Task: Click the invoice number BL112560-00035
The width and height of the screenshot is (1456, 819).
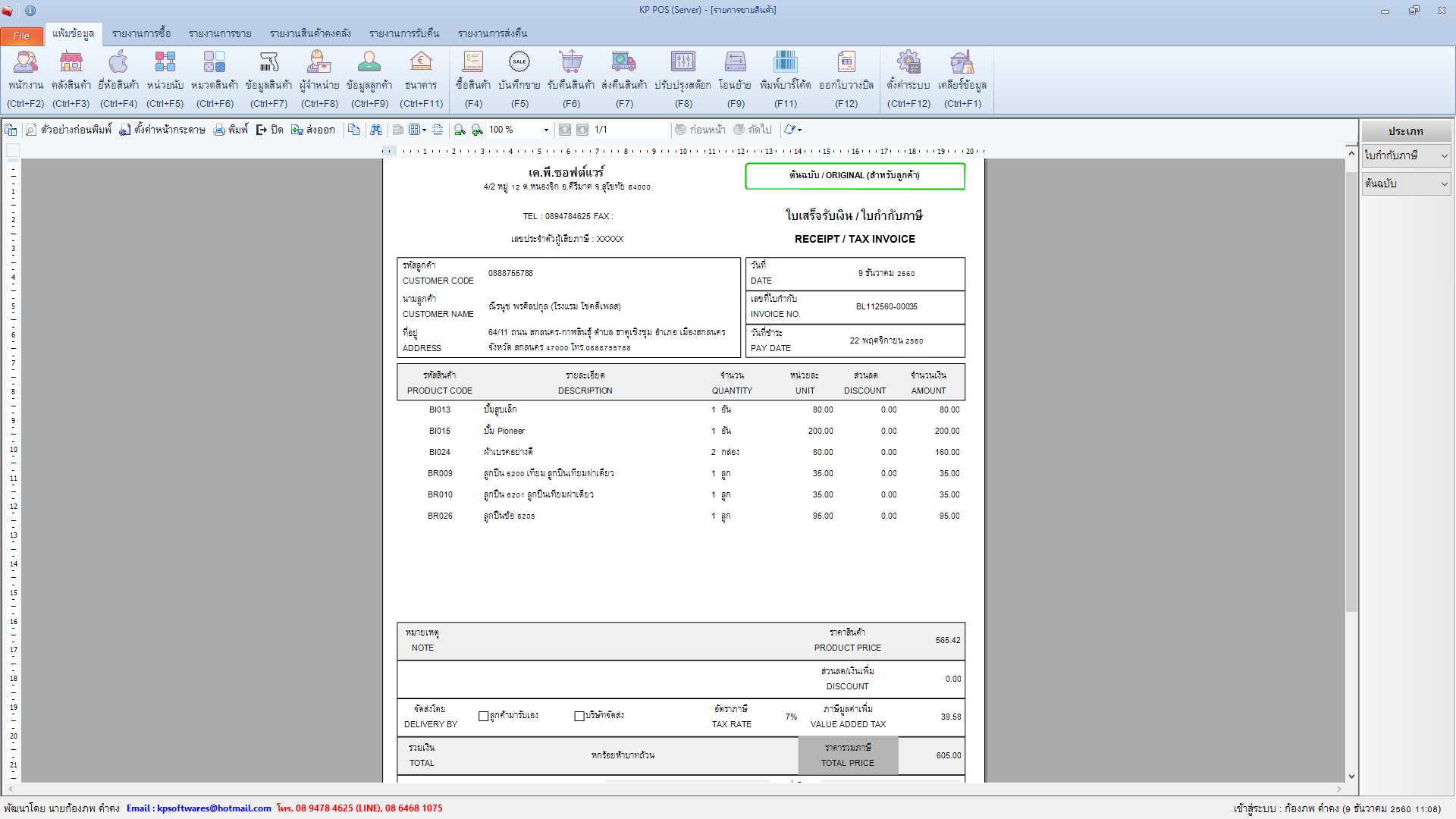Action: pos(886,306)
